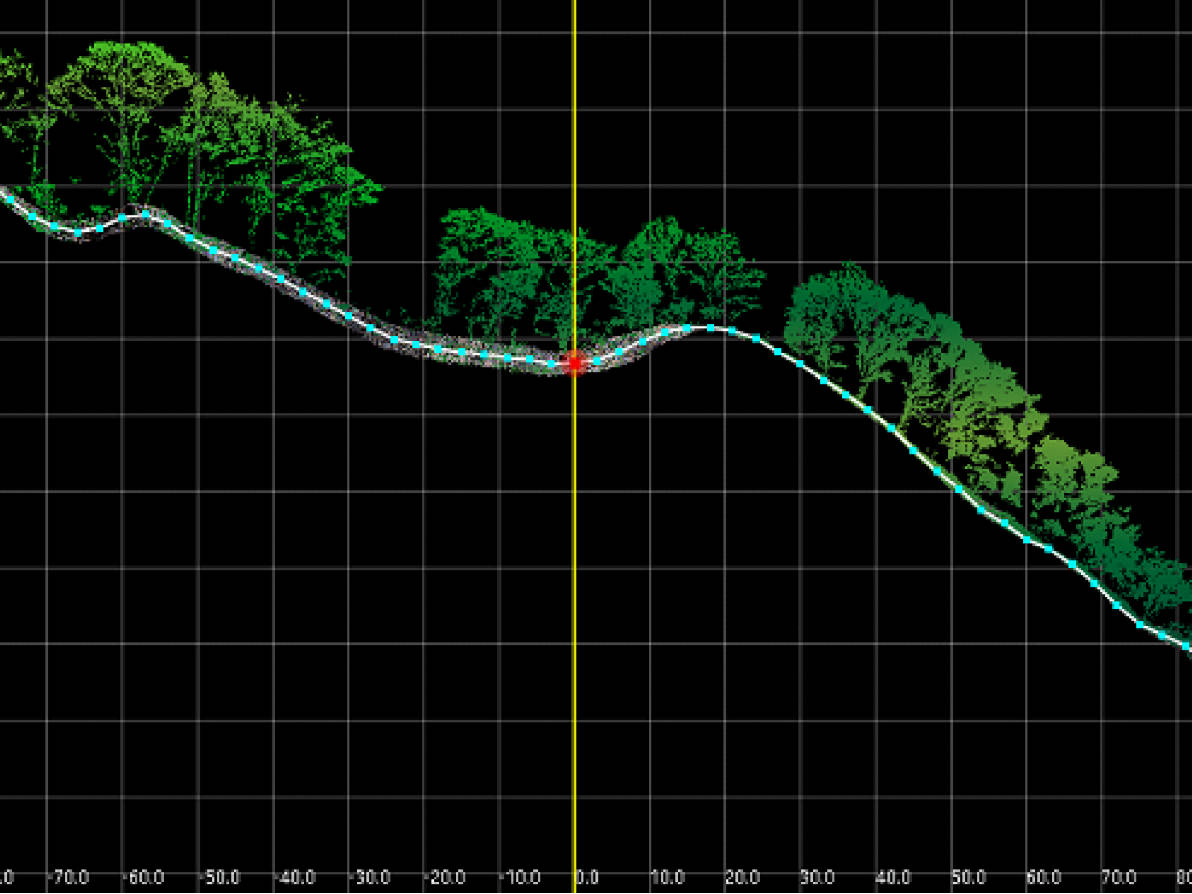Click the 30.0 axis label
The height and width of the screenshot is (894, 1192).
pos(818,878)
